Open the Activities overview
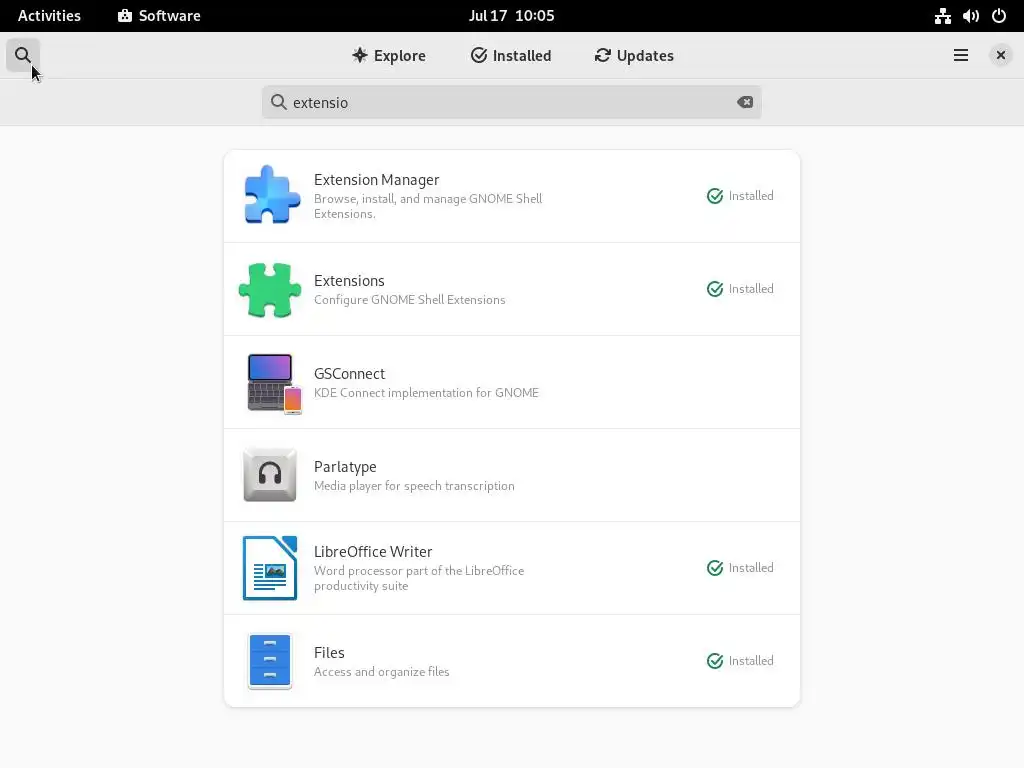The height and width of the screenshot is (768, 1024). click(49, 16)
